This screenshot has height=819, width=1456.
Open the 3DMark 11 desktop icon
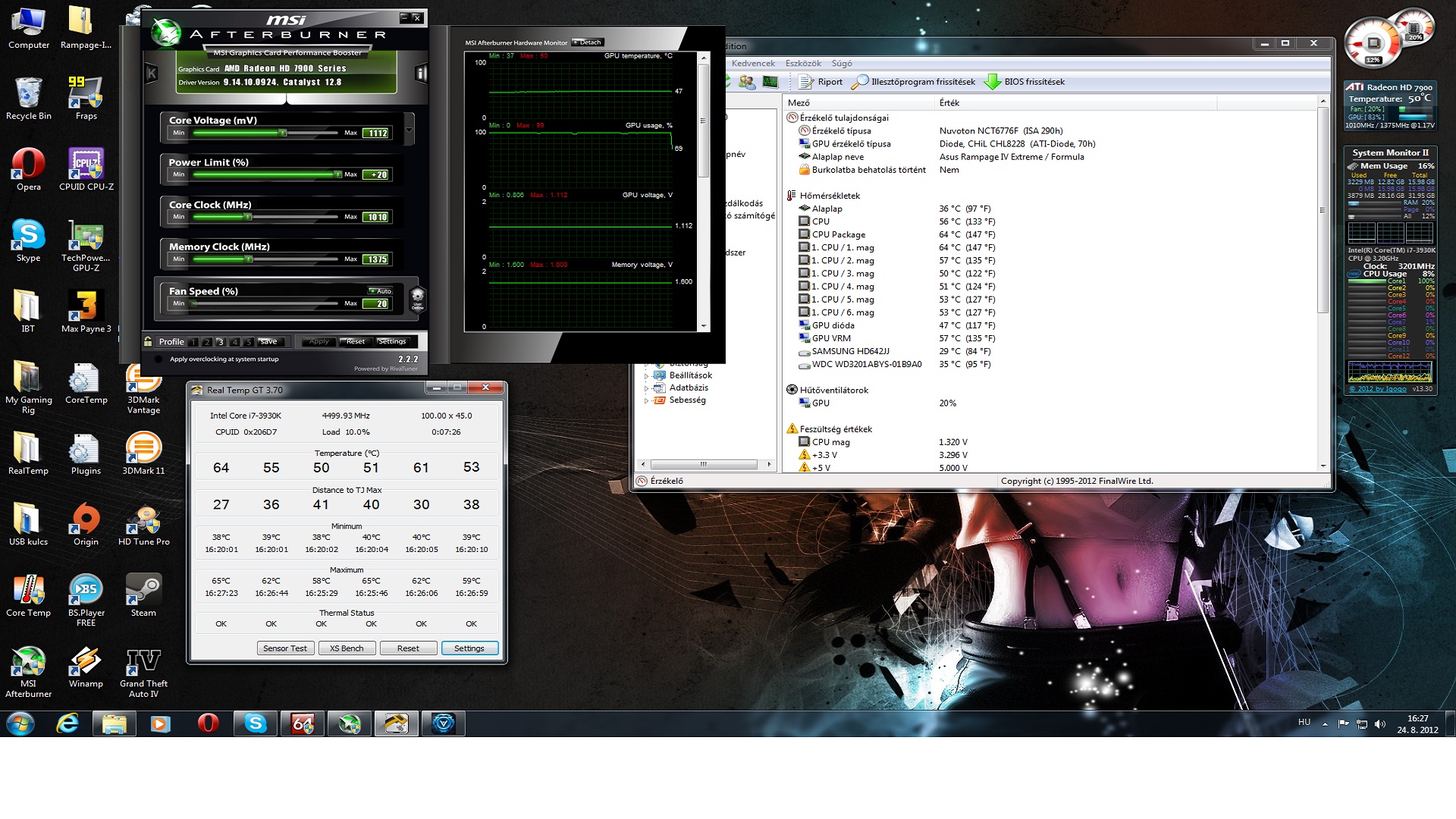pos(143,453)
